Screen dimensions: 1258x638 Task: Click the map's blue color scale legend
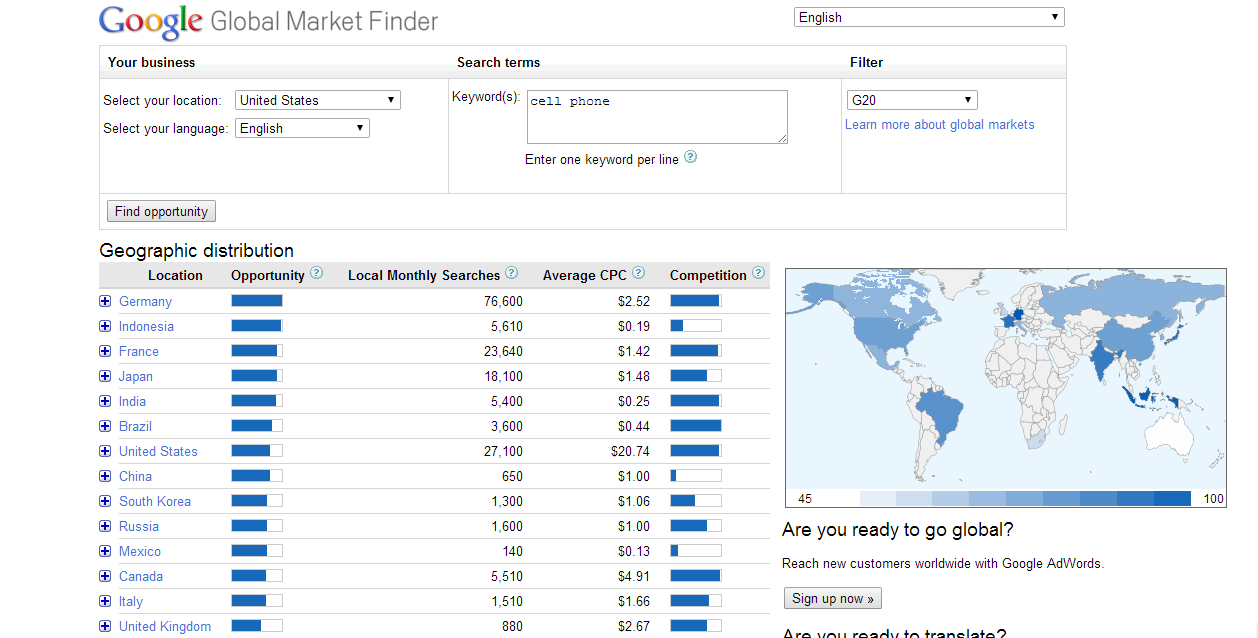pos(1025,498)
